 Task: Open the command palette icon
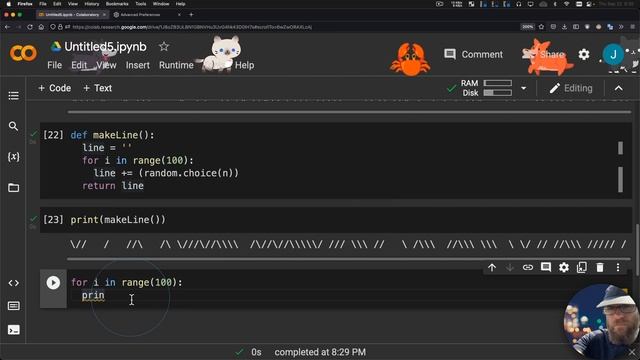click(x=13, y=306)
